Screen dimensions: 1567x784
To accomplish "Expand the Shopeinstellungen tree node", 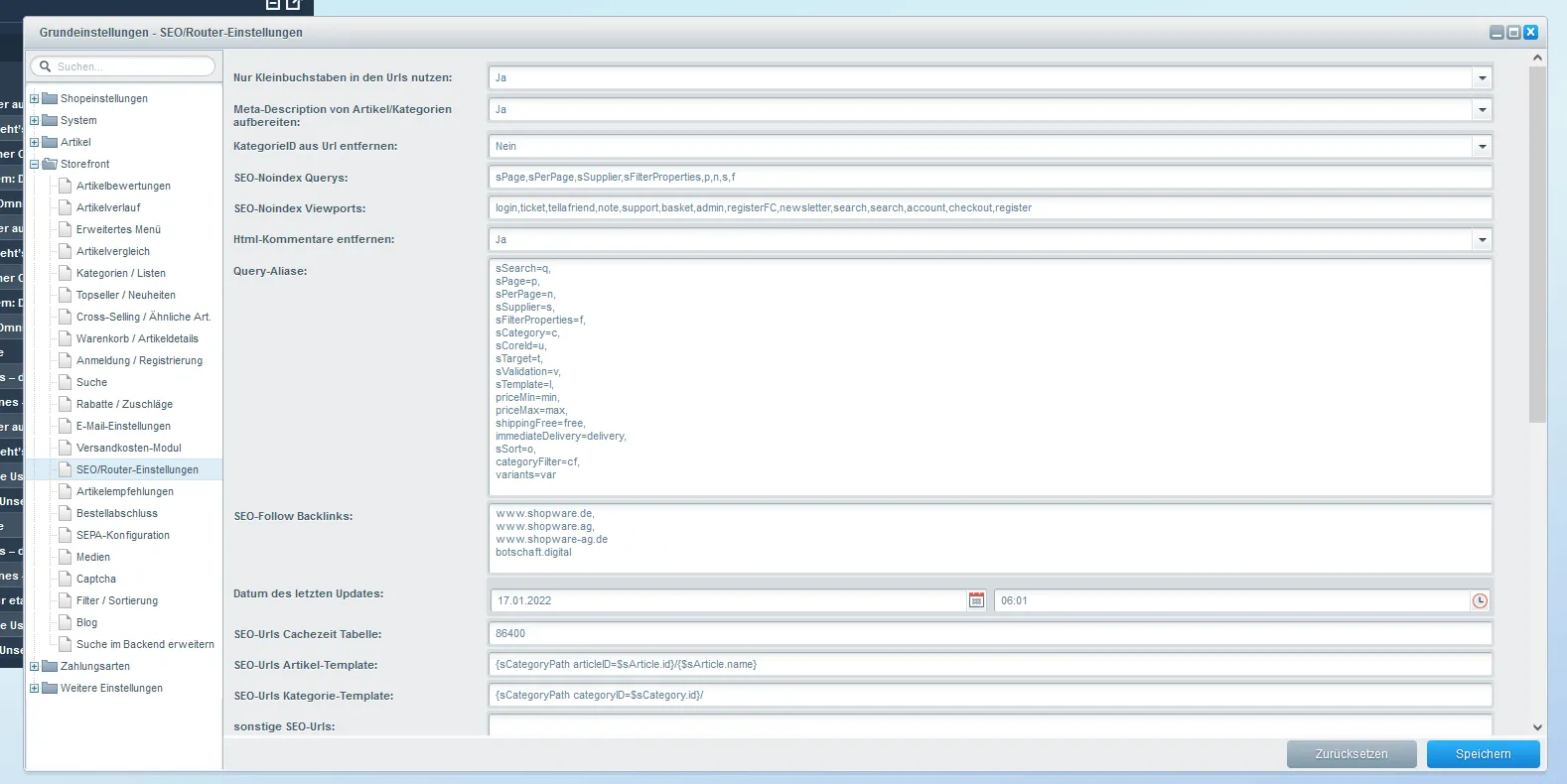I will tap(35, 98).
